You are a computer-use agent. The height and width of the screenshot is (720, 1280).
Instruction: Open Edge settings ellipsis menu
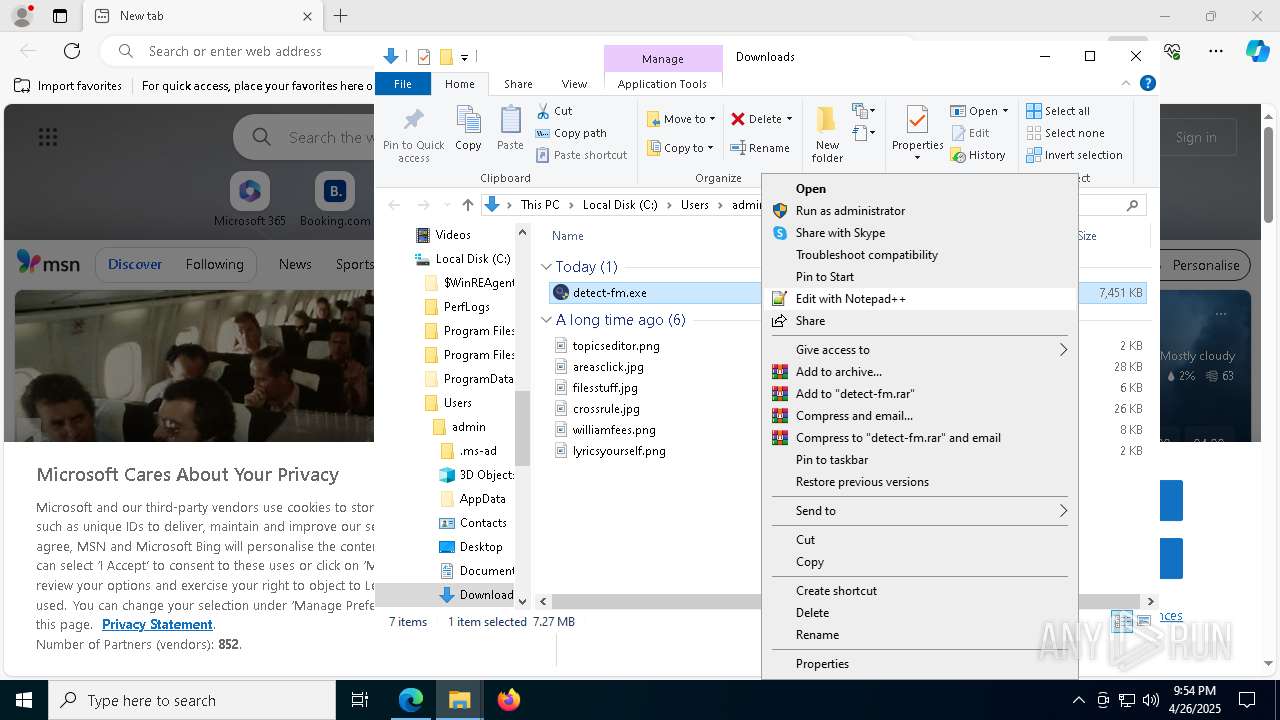[1216, 51]
